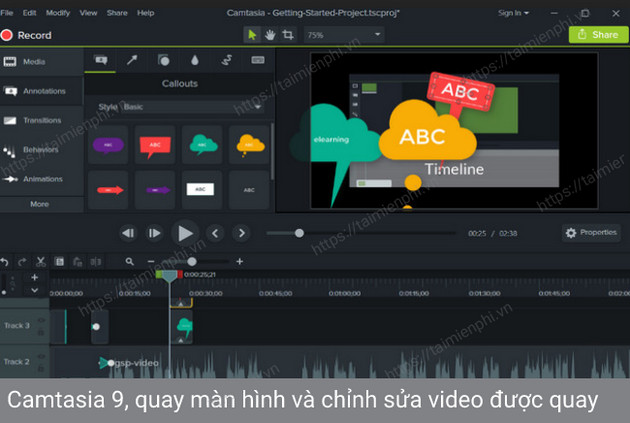
Task: Choose the red rectangular speech callout
Action: (x=155, y=145)
